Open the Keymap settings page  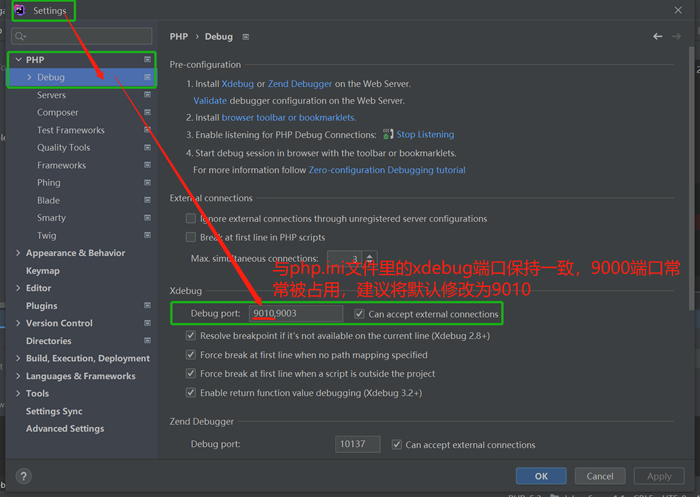(x=43, y=271)
